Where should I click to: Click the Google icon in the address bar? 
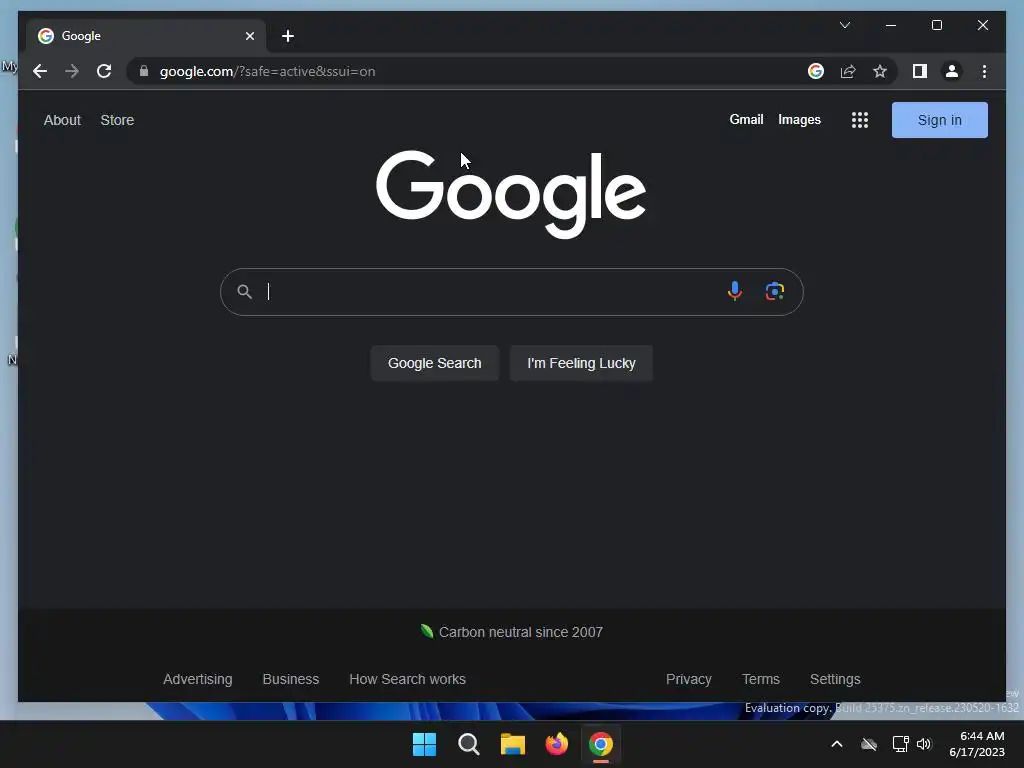click(816, 71)
